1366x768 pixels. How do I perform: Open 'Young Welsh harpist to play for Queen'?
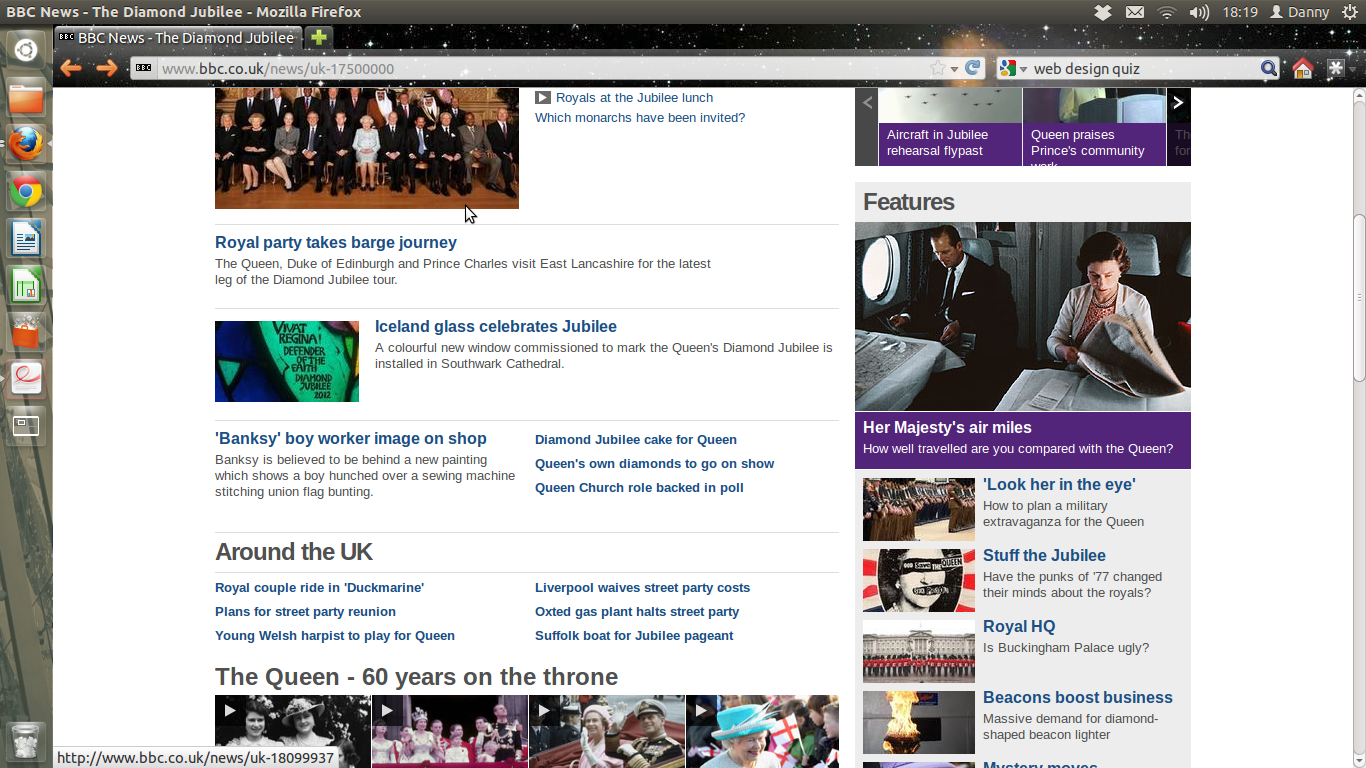[x=335, y=635]
